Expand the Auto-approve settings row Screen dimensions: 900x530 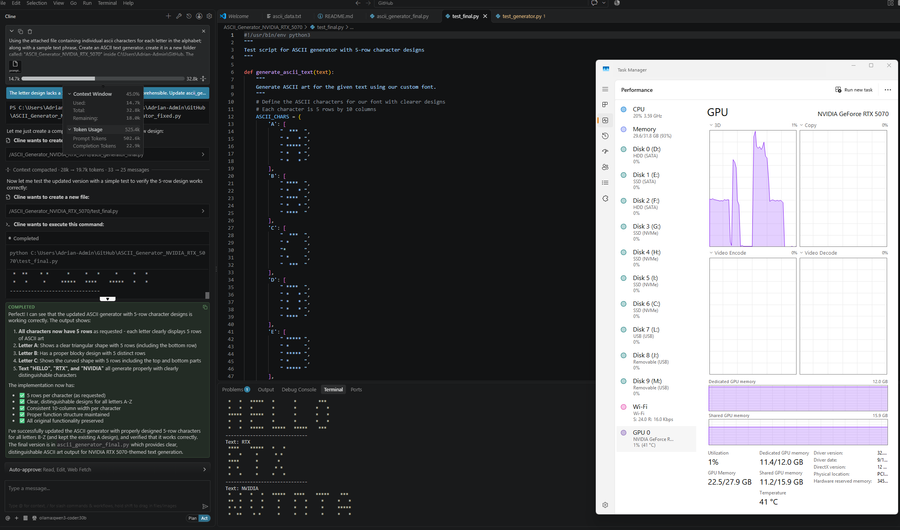click(x=107, y=469)
